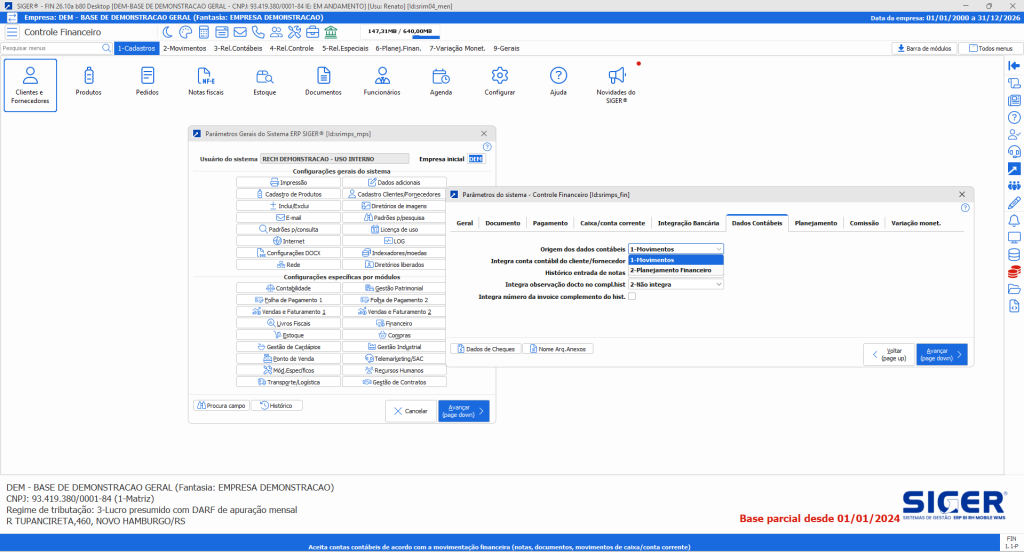The image size is (1024, 552).
Task: Click the envelope e-mail toolbar icon
Action: (x=240, y=31)
